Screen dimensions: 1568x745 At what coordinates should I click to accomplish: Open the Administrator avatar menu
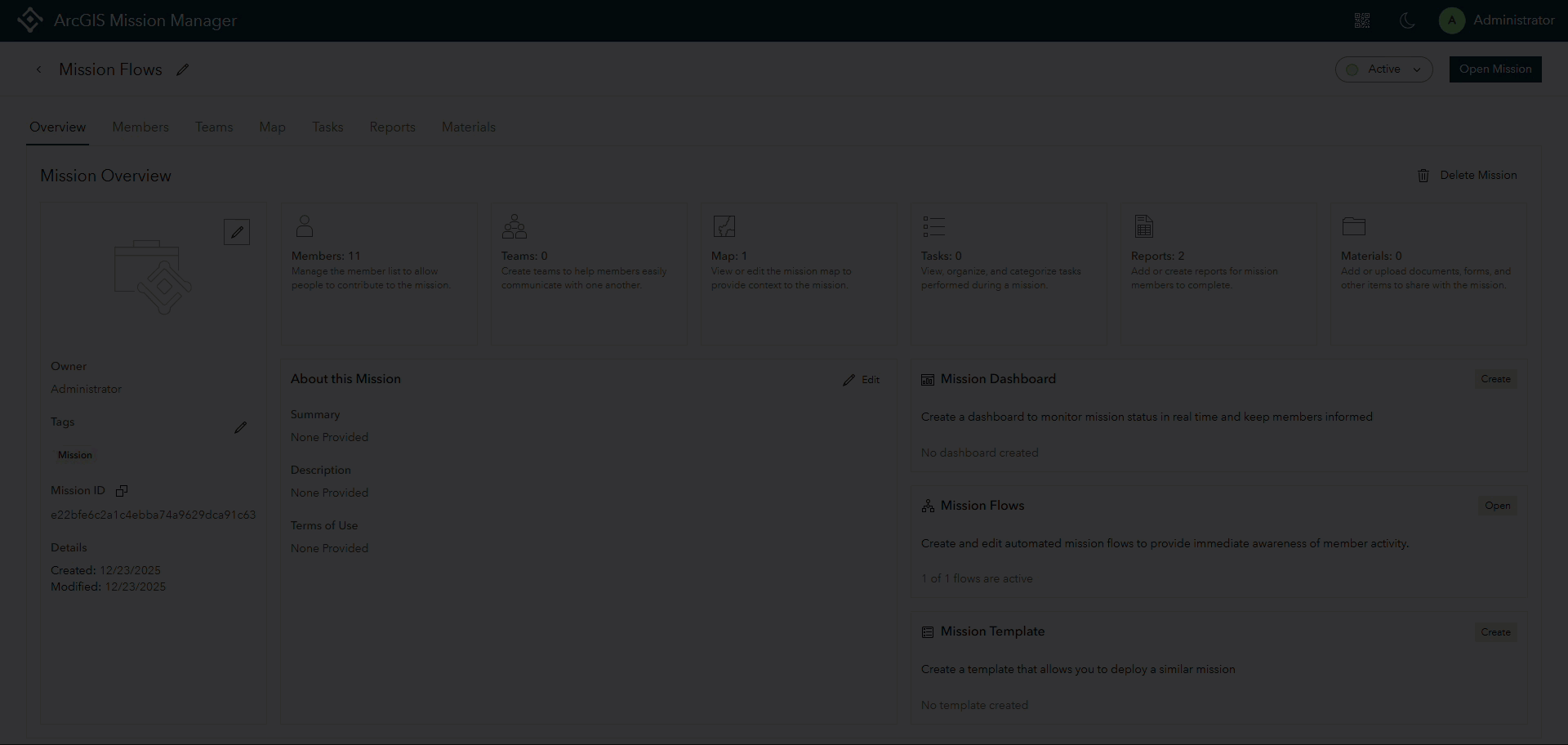[x=1452, y=20]
